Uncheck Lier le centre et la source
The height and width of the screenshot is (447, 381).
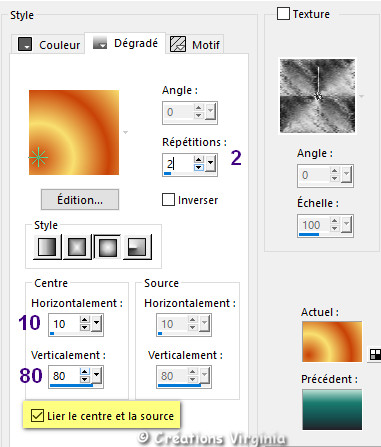tap(37, 416)
